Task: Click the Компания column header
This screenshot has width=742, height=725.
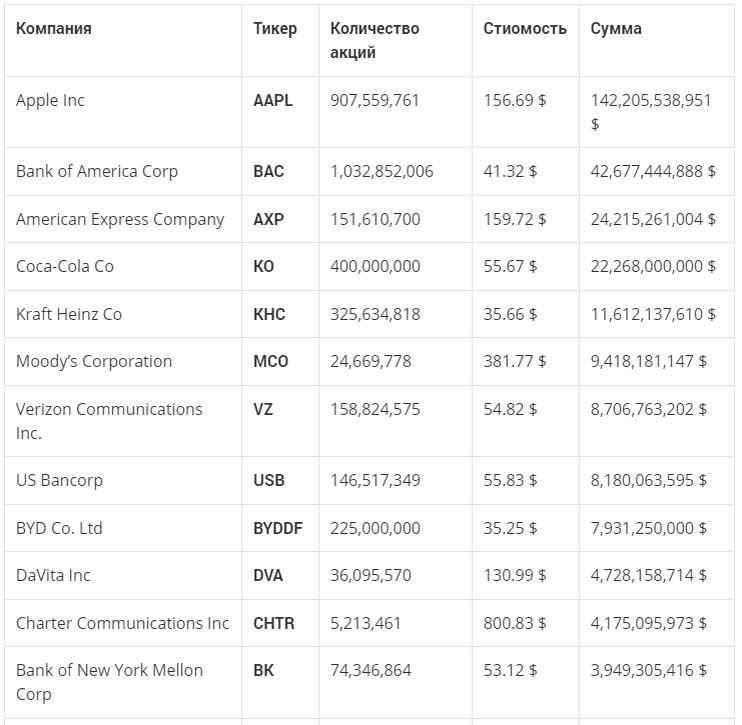Action: coord(54,29)
